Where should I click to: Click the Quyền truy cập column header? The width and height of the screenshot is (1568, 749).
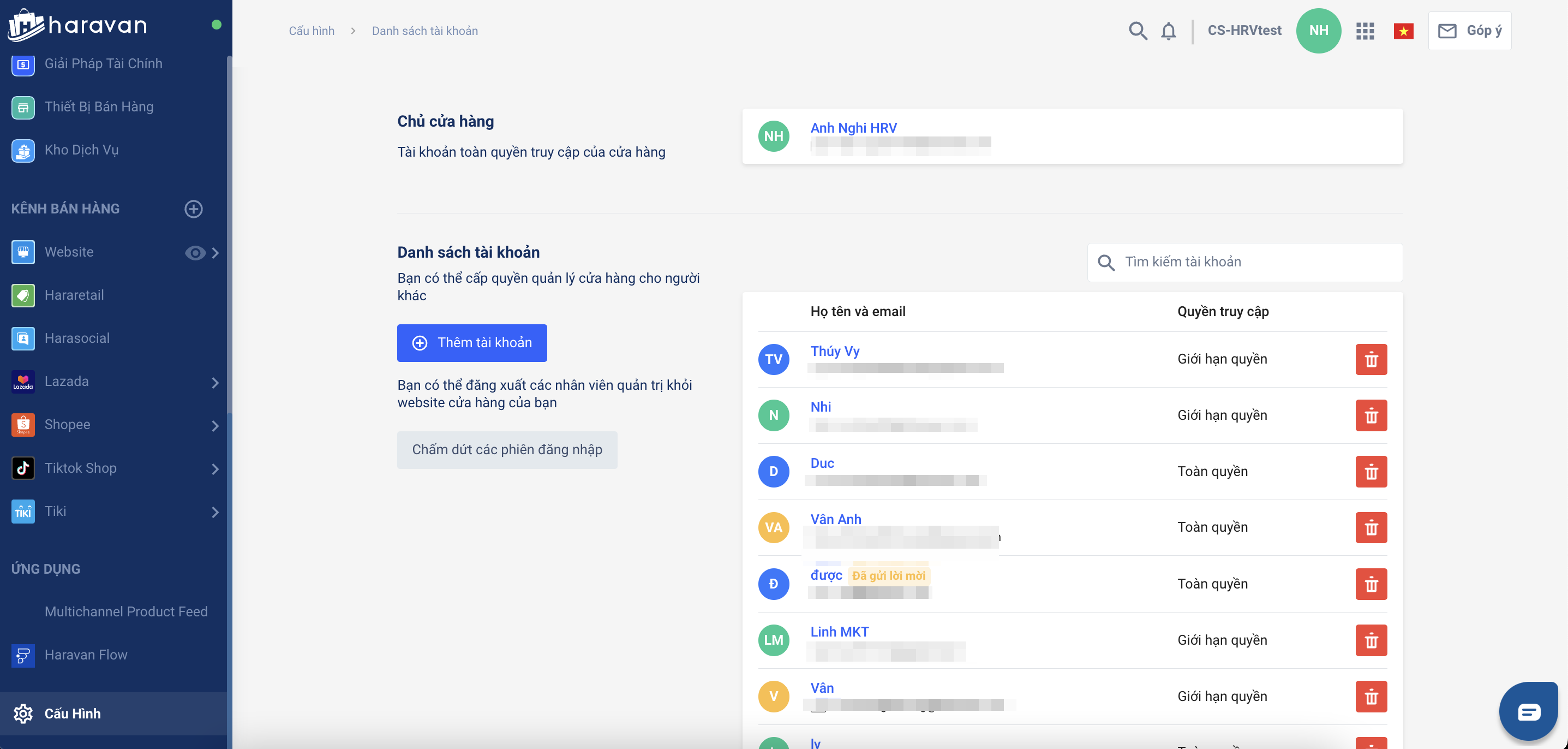(1223, 311)
